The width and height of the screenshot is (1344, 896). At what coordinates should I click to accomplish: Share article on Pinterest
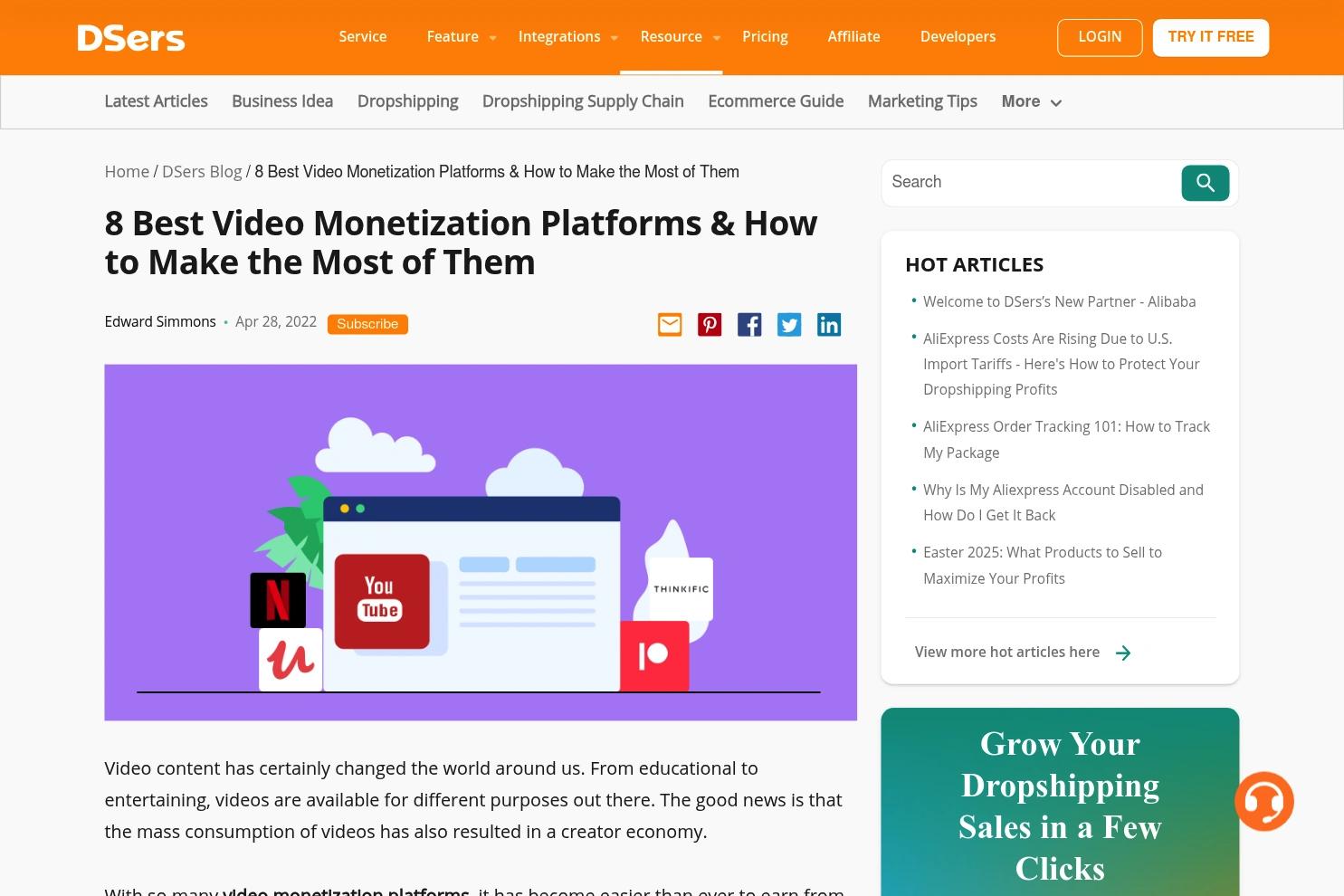(710, 325)
